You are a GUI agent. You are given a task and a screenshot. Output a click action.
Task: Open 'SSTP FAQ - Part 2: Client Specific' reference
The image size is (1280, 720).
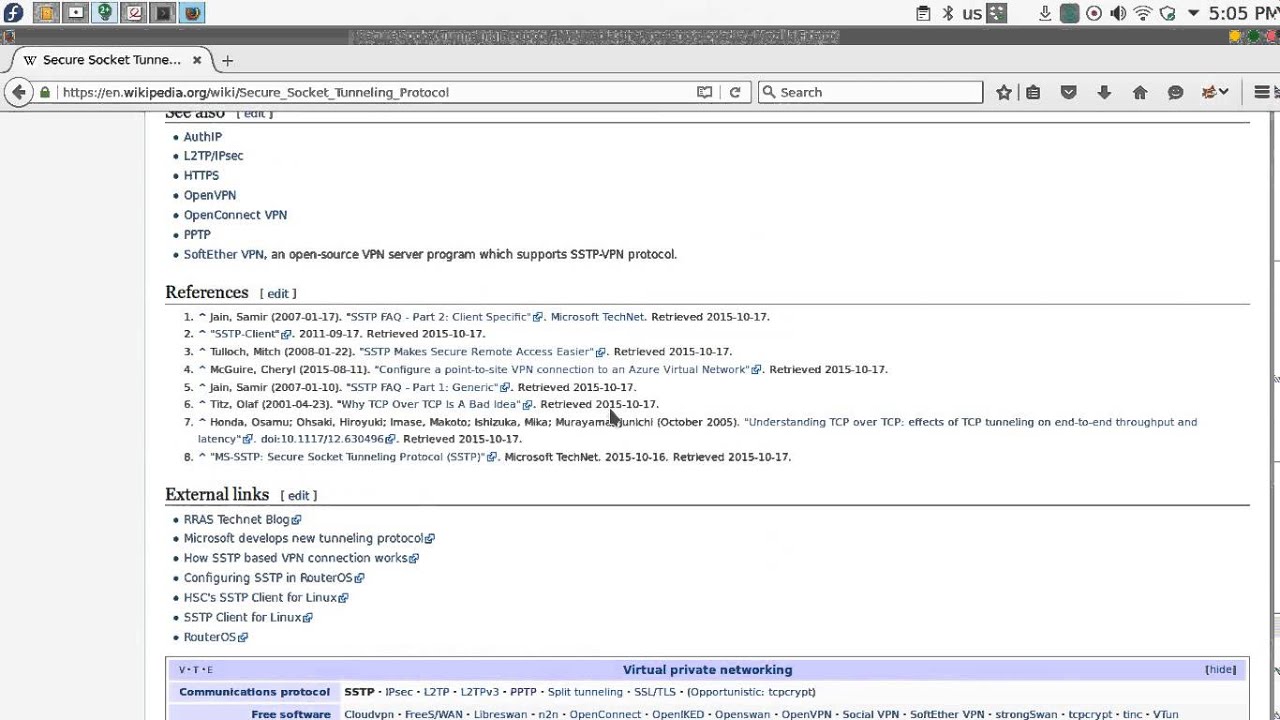click(444, 317)
